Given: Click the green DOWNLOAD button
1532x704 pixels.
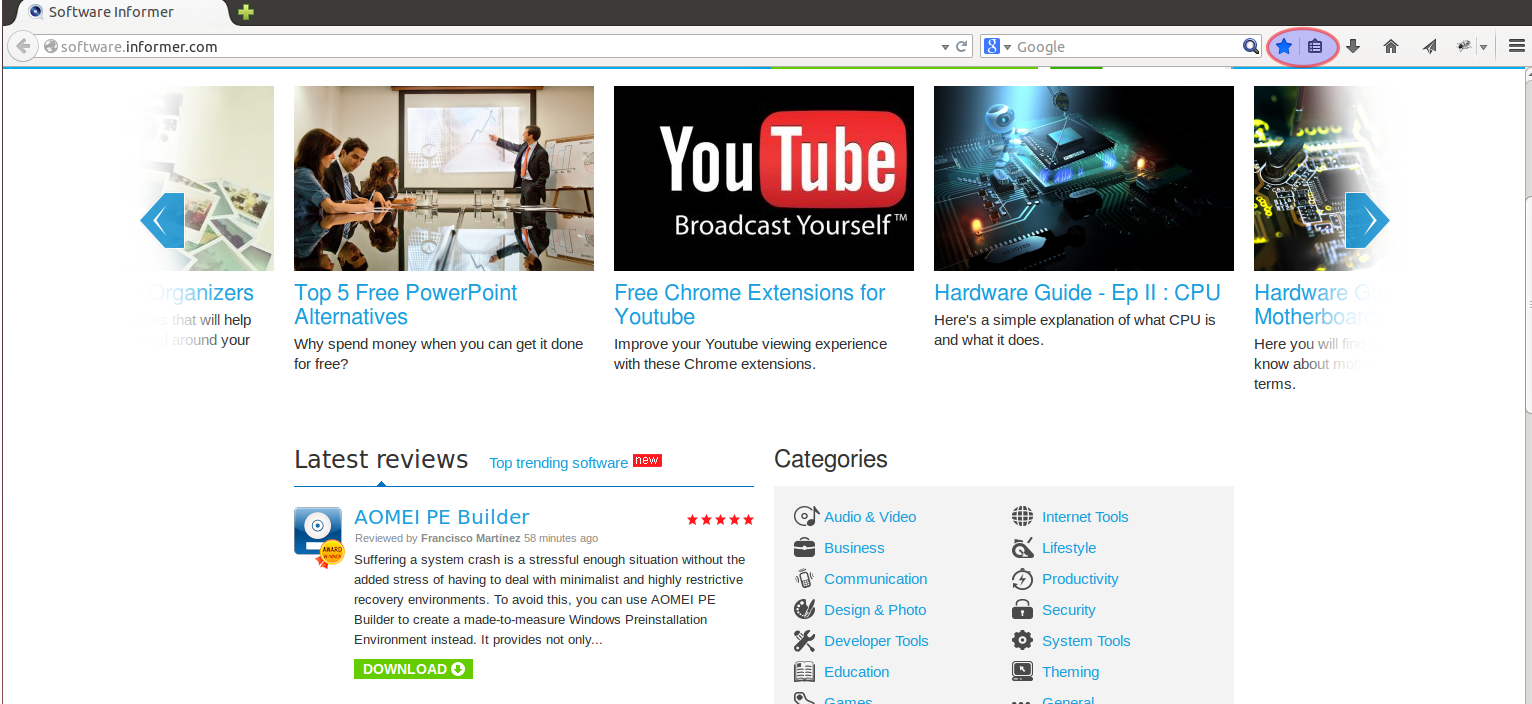Looking at the screenshot, I should click(x=413, y=669).
